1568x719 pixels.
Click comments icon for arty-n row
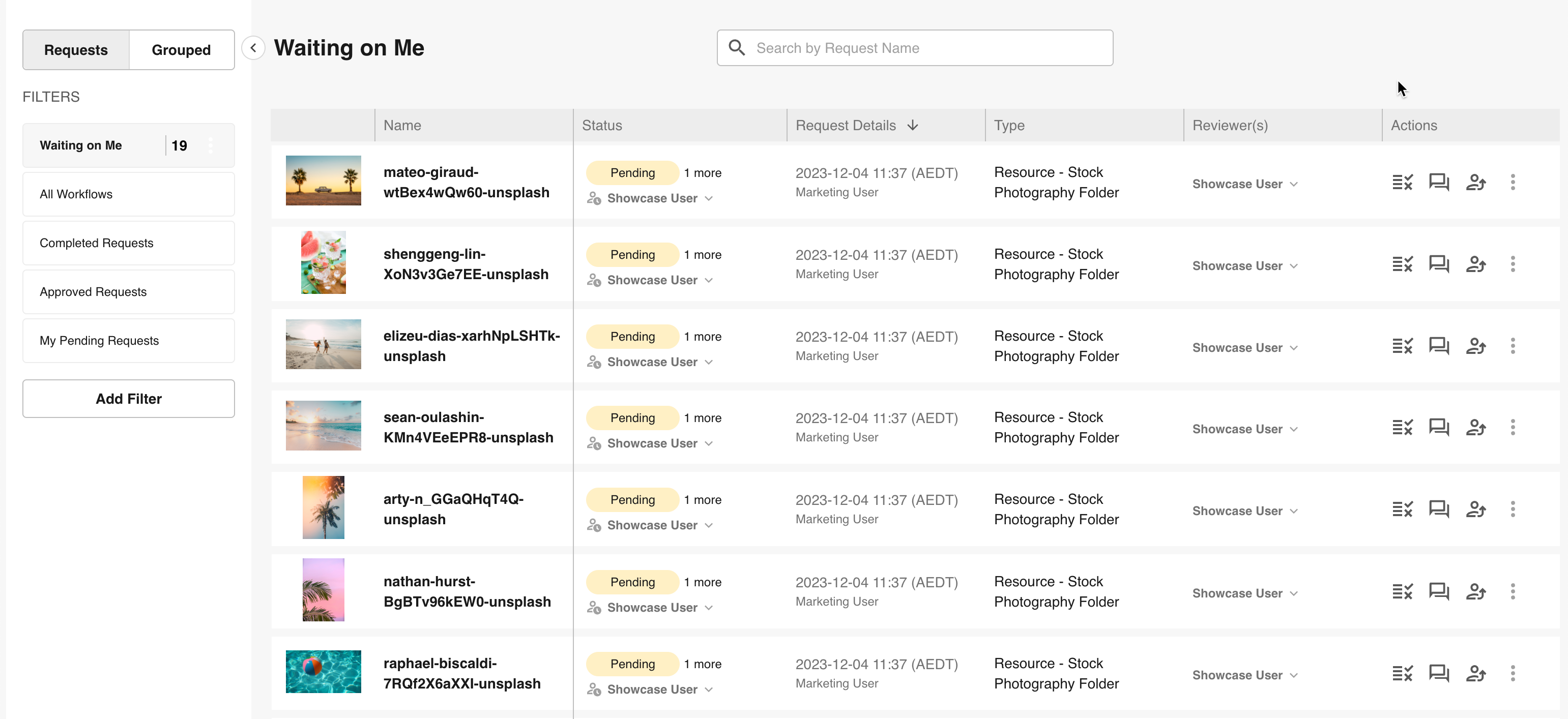[1439, 509]
